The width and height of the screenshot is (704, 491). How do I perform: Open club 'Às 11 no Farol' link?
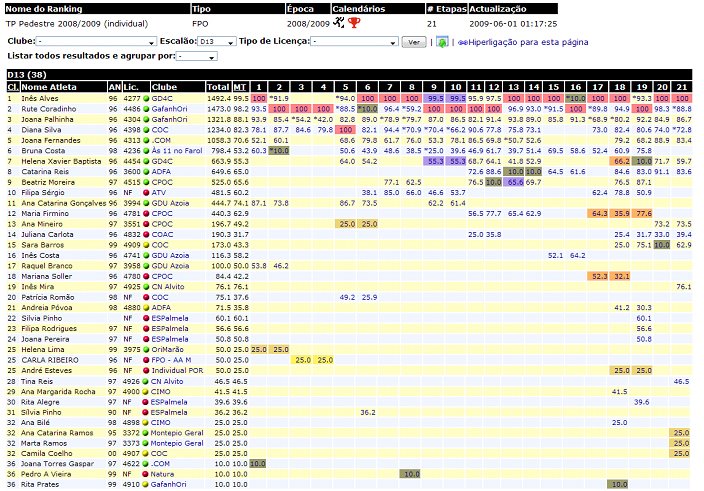(x=177, y=151)
